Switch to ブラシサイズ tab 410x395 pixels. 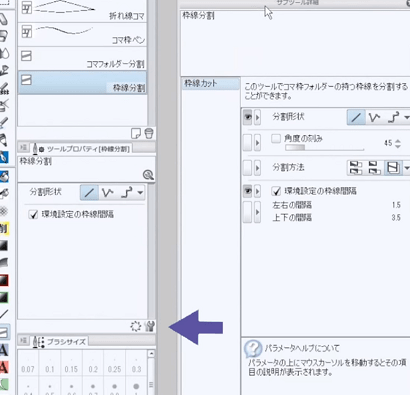pyautogui.click(x=59, y=341)
